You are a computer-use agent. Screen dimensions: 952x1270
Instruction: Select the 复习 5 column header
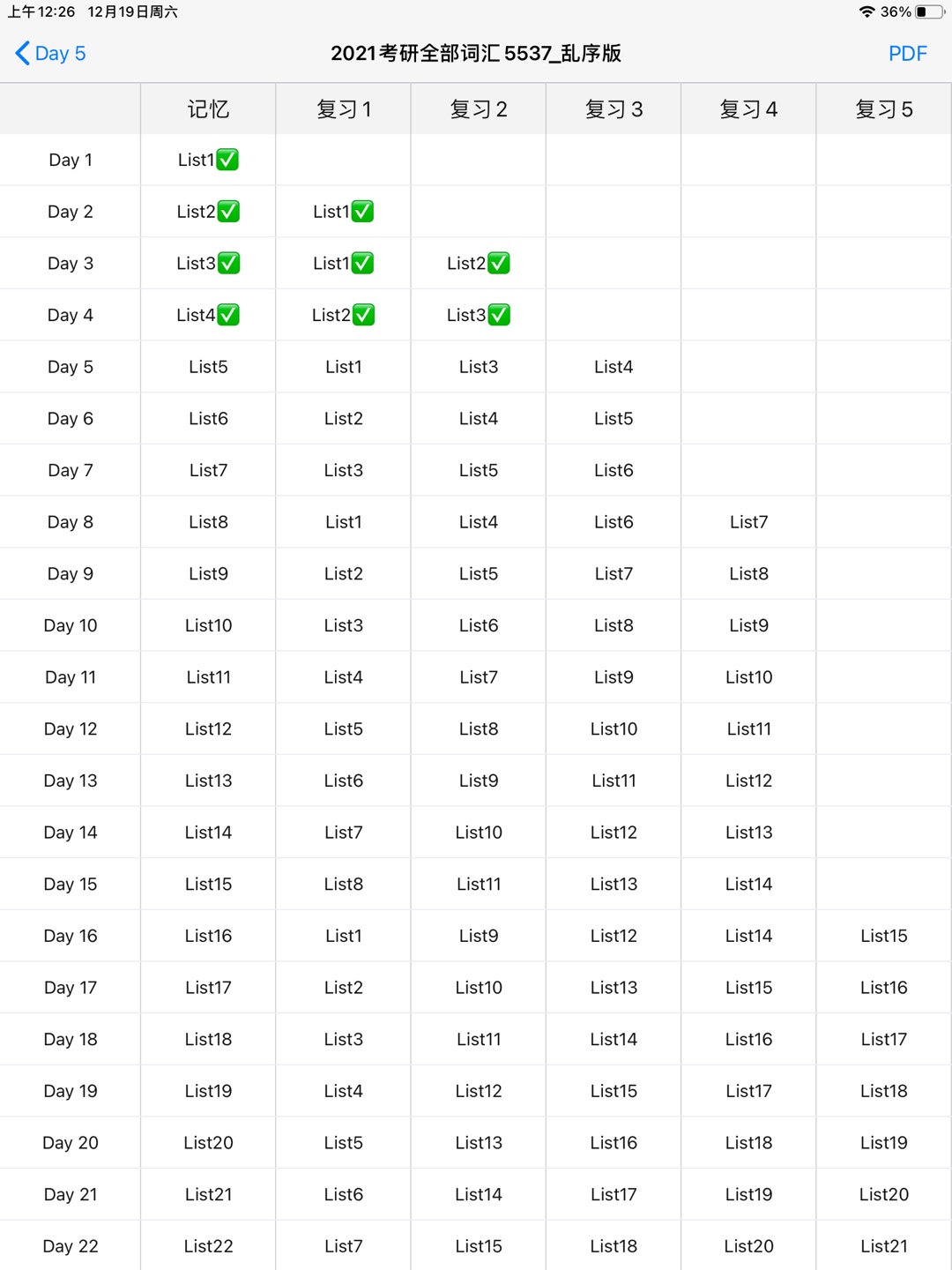point(884,109)
